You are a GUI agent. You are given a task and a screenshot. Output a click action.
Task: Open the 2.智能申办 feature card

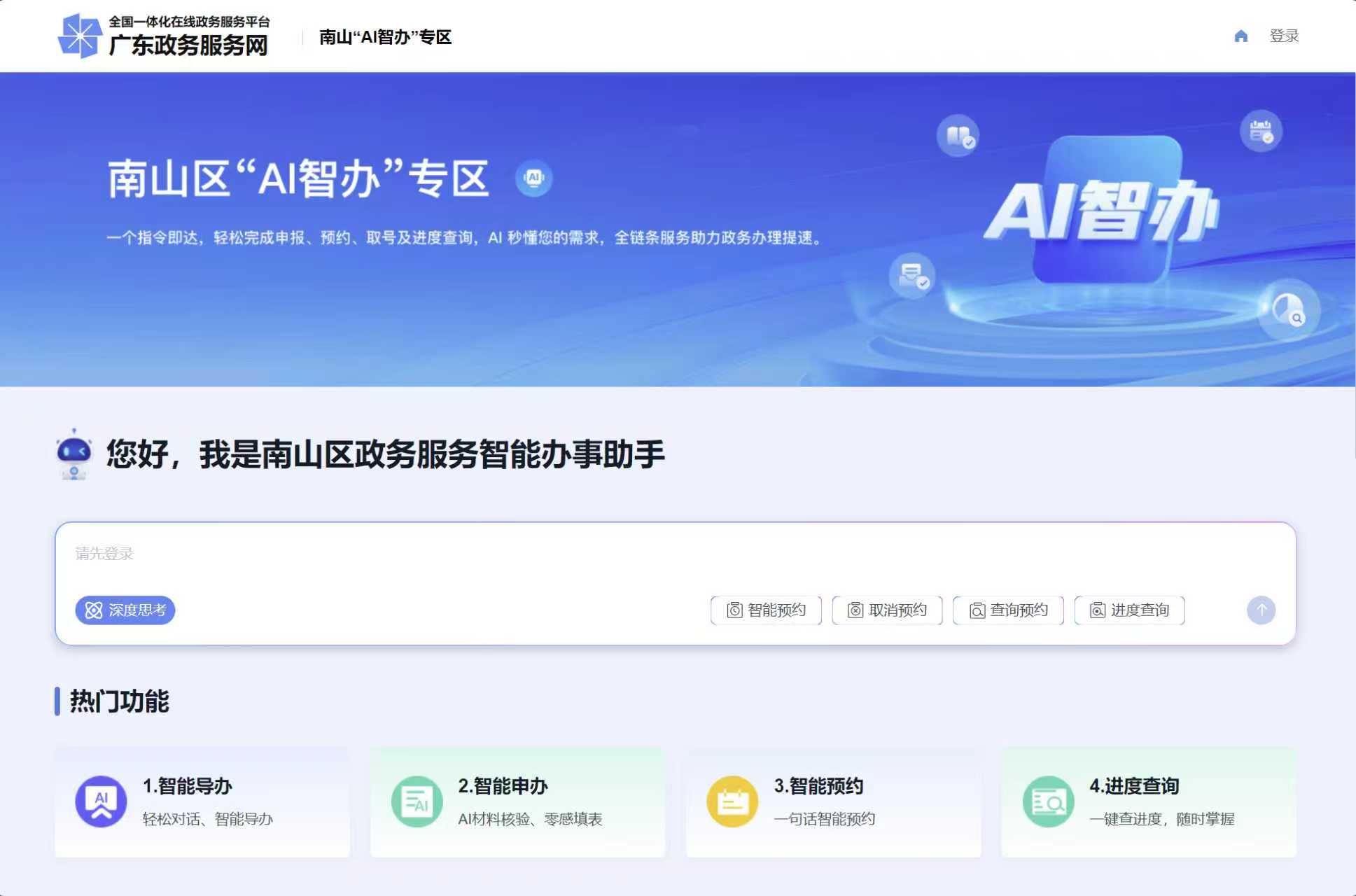517,801
